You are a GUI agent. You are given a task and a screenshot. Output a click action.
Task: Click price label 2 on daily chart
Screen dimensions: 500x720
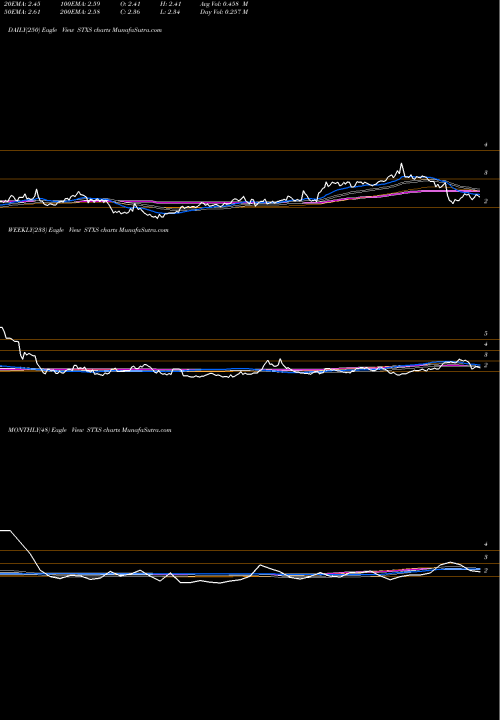click(485, 201)
